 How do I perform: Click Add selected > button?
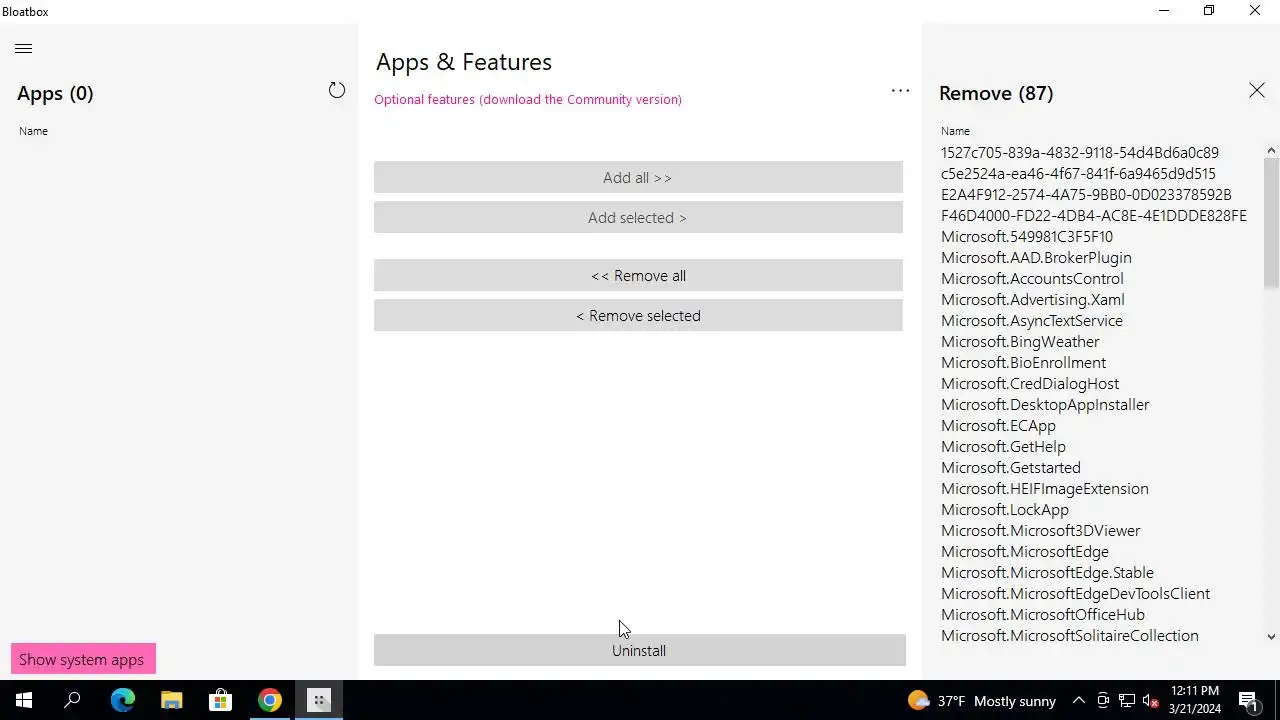coord(638,217)
